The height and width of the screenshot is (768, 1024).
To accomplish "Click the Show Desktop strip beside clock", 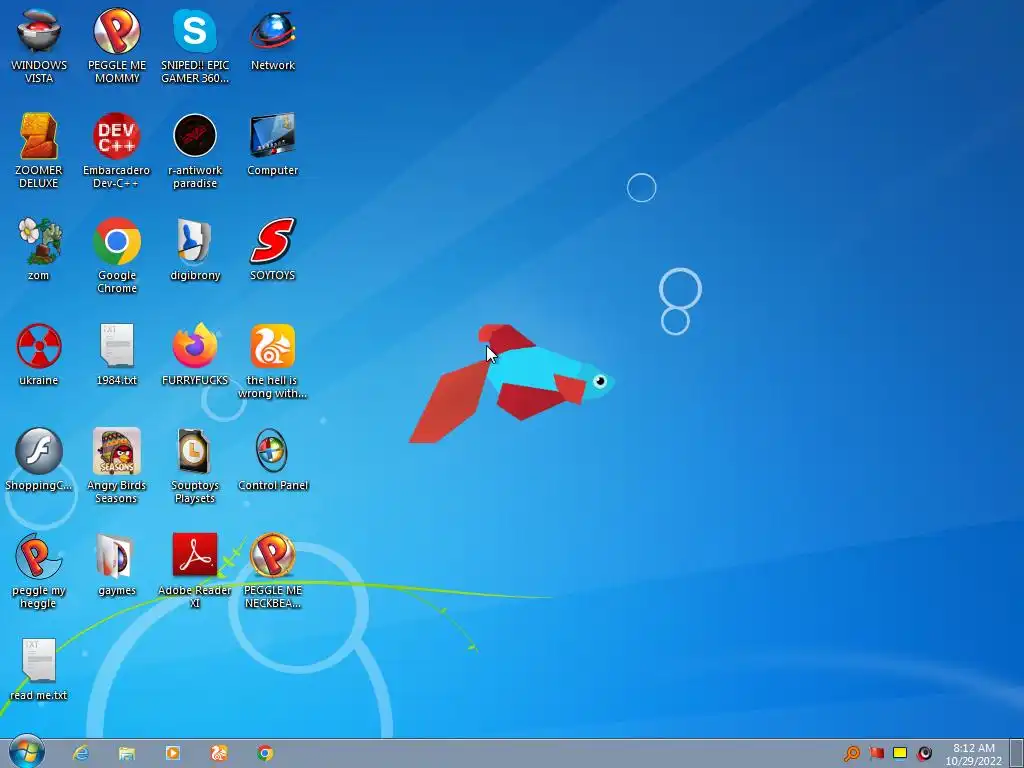I will (1016, 753).
